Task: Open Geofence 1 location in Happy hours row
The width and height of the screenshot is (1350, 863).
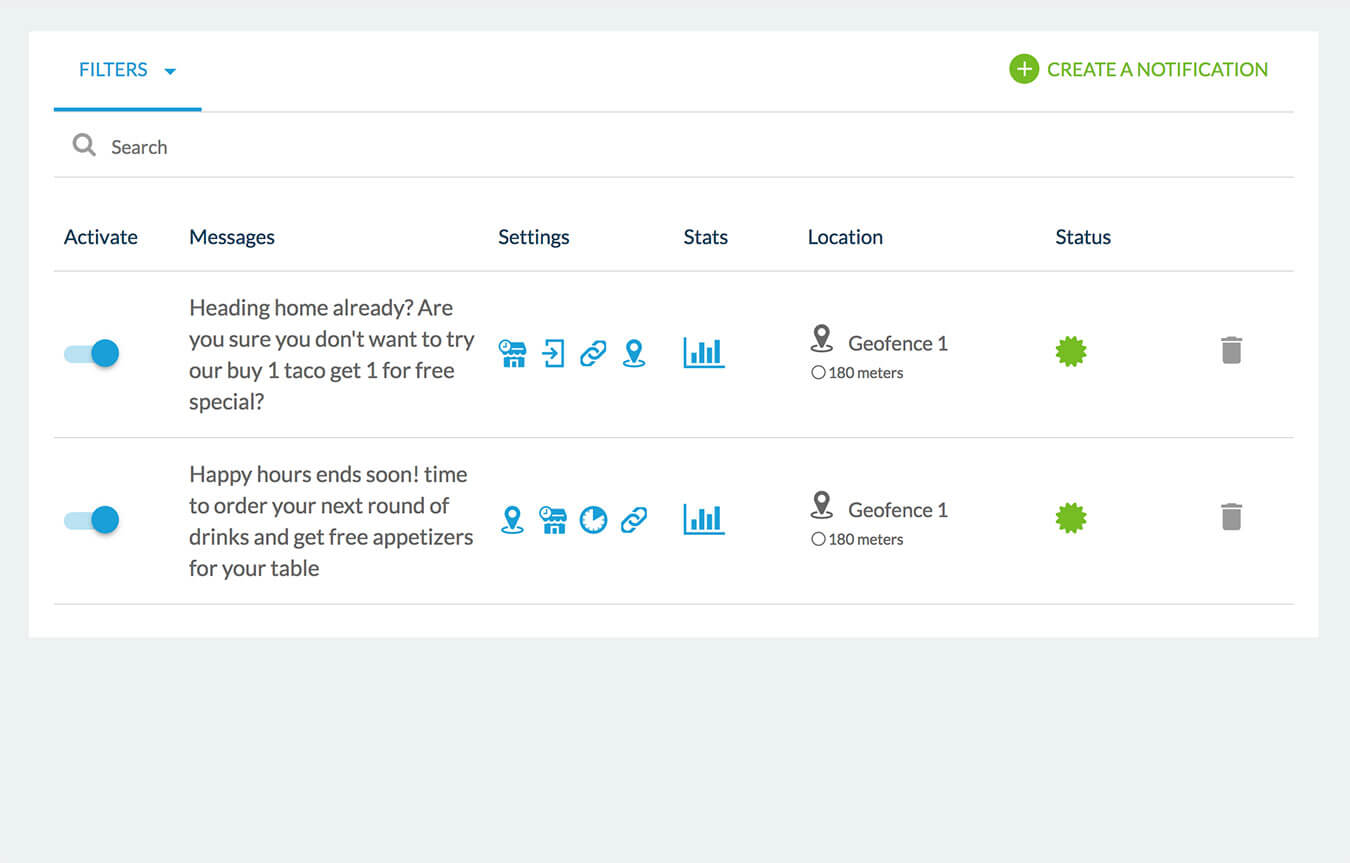Action: click(896, 510)
